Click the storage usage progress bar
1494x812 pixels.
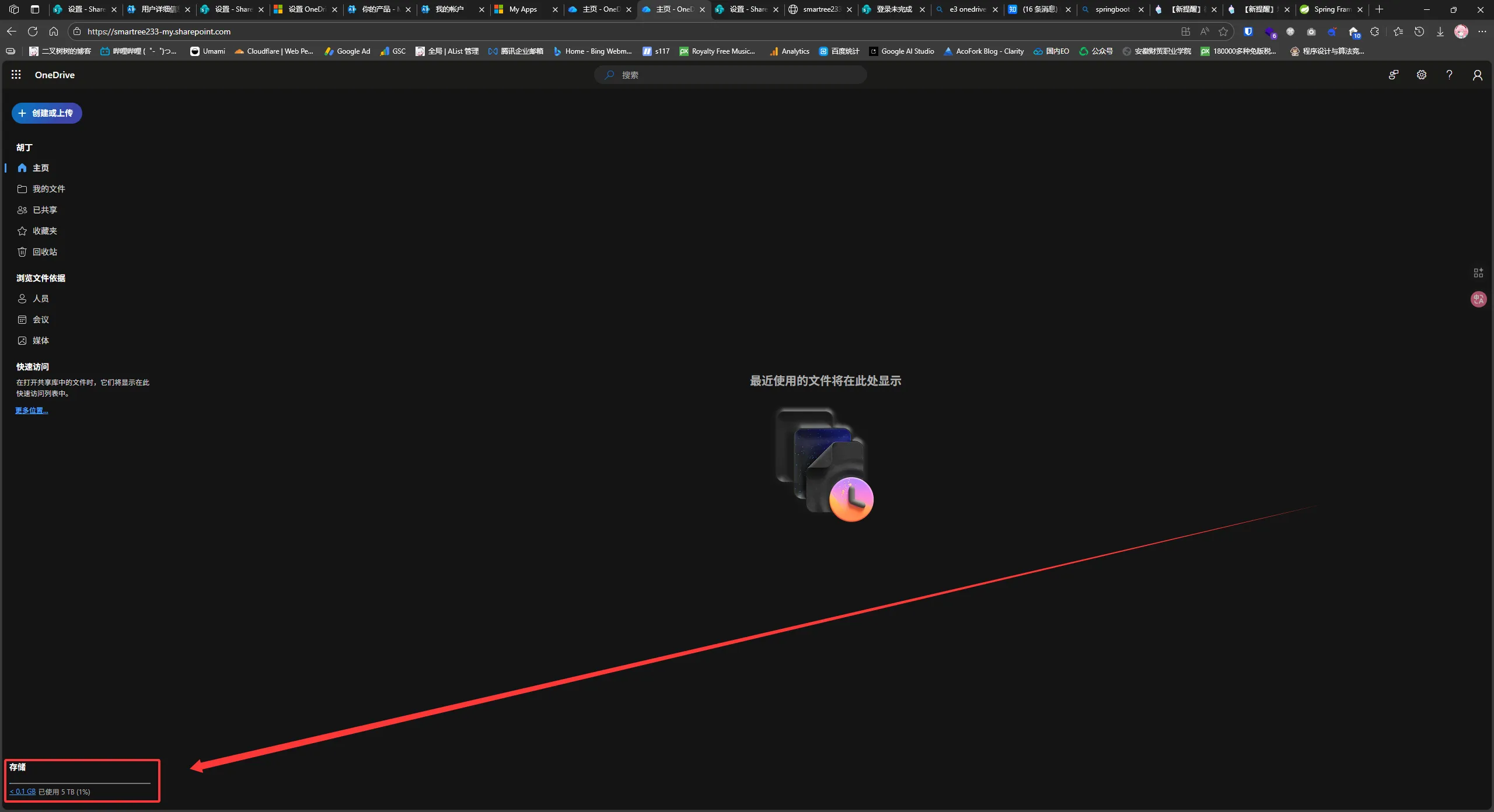coord(80,783)
